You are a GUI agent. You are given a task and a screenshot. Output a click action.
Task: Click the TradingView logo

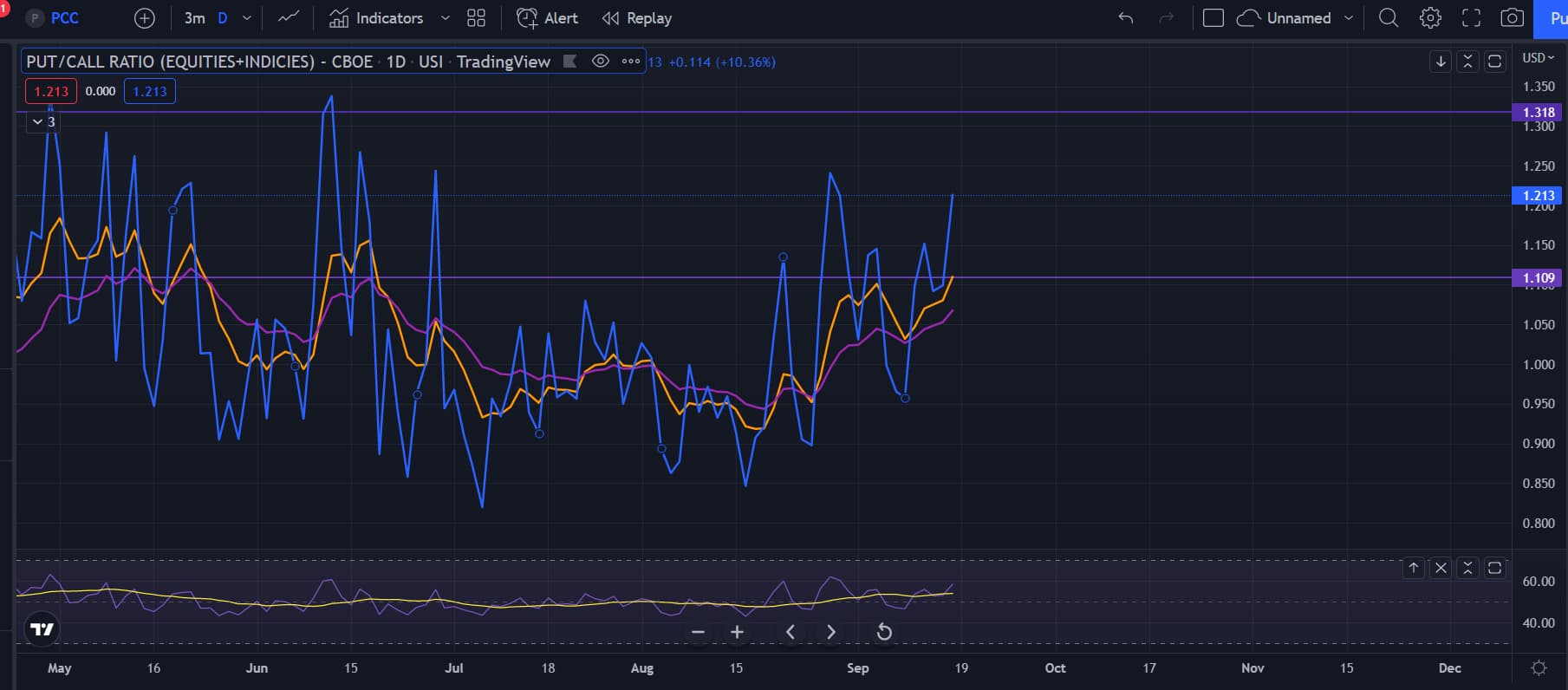[x=42, y=629]
